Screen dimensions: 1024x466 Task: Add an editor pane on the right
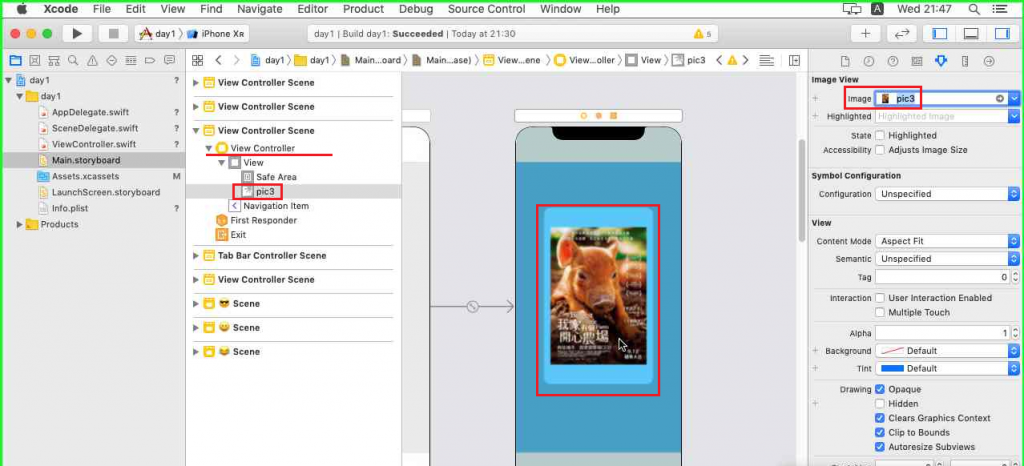click(x=794, y=60)
